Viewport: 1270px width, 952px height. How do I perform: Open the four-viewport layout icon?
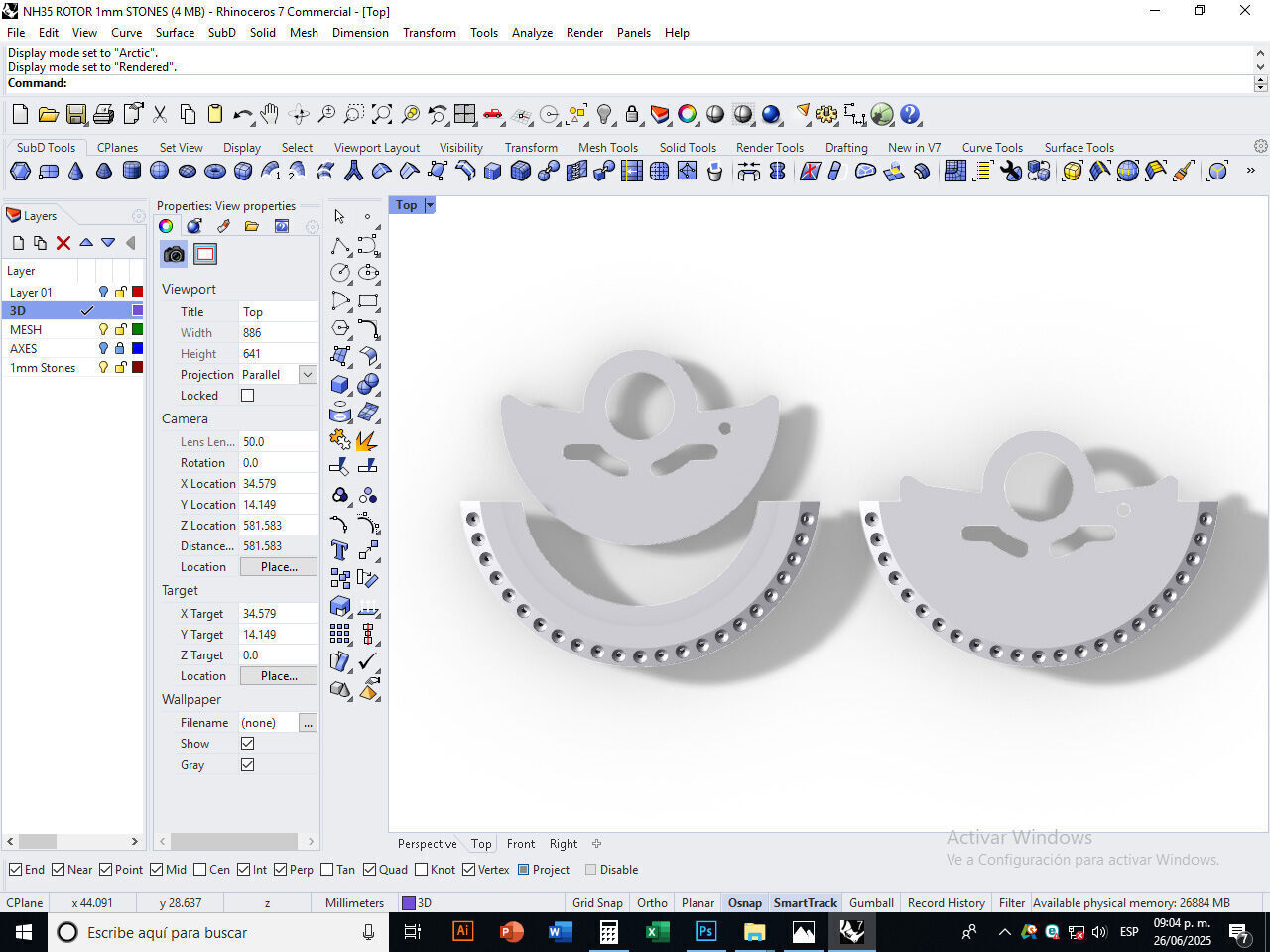click(x=465, y=114)
